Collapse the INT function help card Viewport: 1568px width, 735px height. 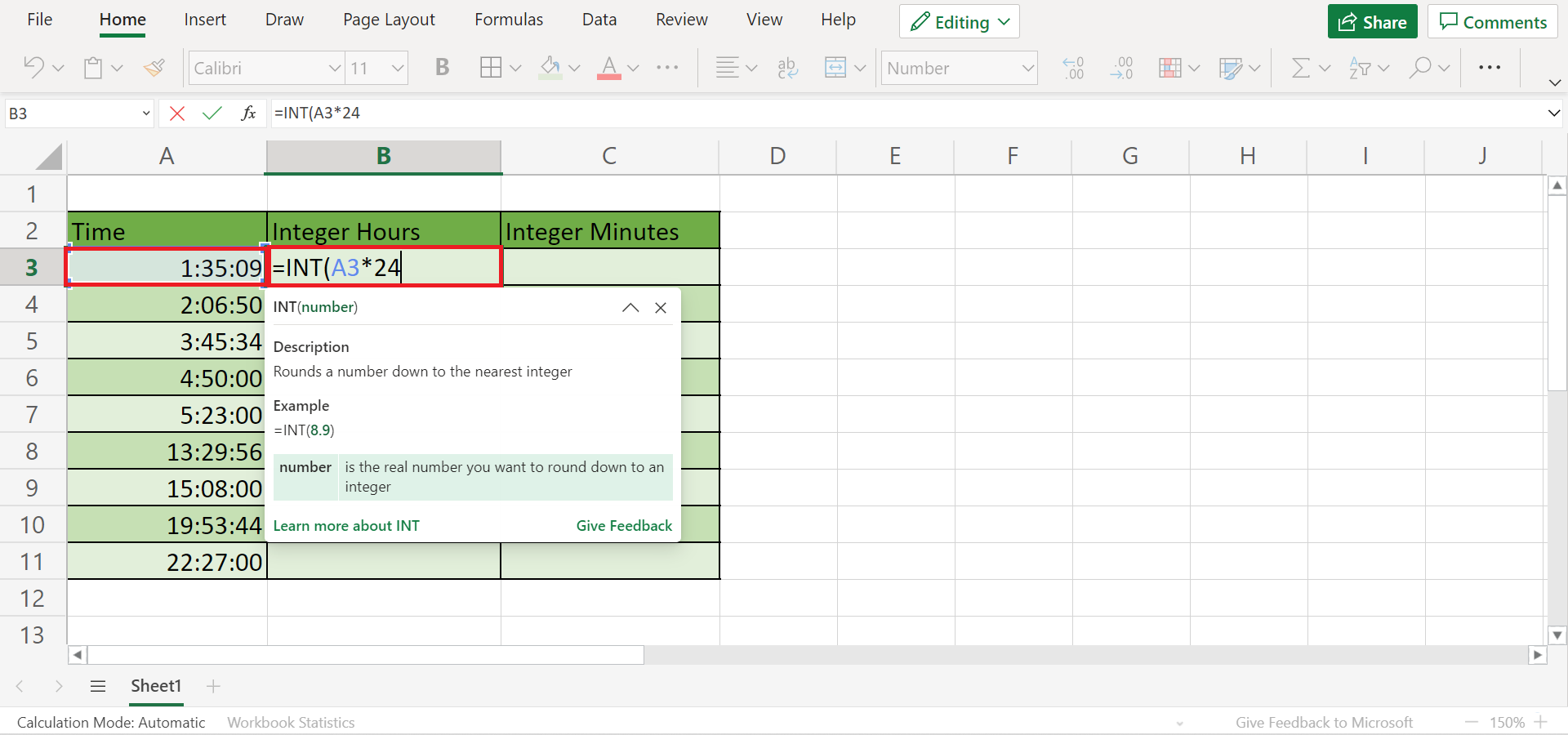click(x=630, y=308)
